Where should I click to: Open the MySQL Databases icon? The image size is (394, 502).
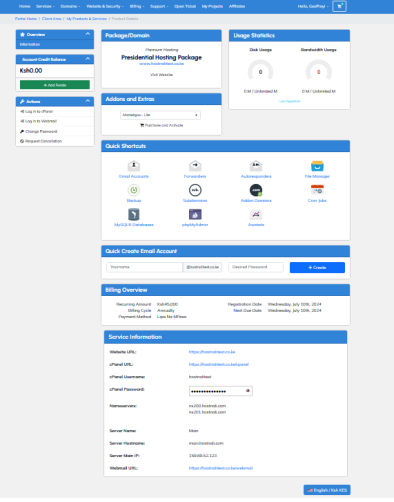[134, 214]
